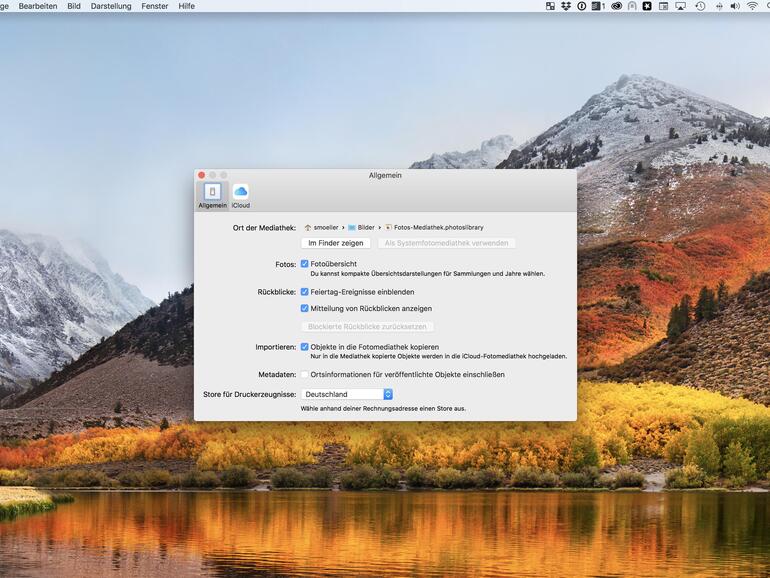This screenshot has width=770, height=578.
Task: Click Als Systemfotomediathek verwenden button
Action: 446,243
